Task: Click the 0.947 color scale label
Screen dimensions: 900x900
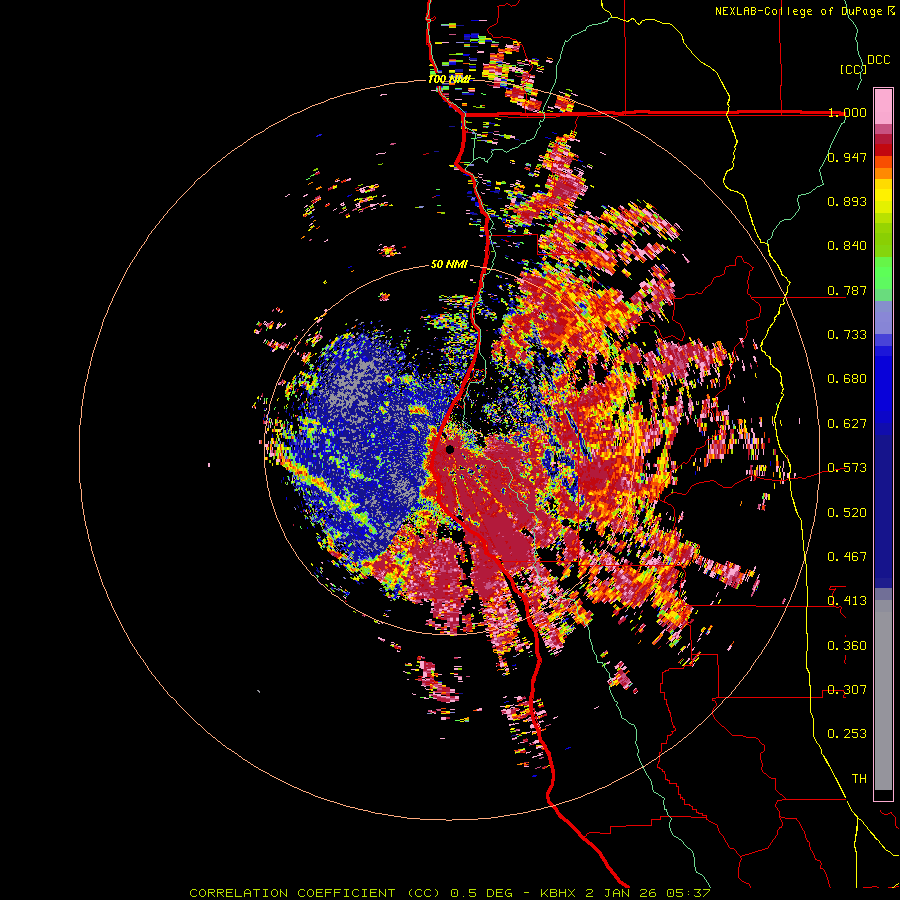Action: [x=847, y=157]
